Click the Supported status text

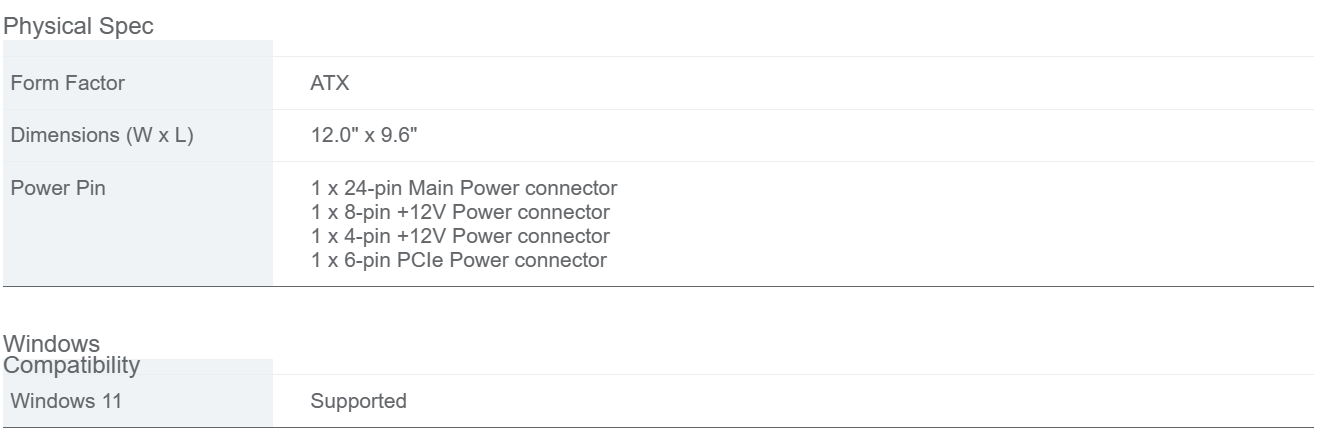[358, 401]
